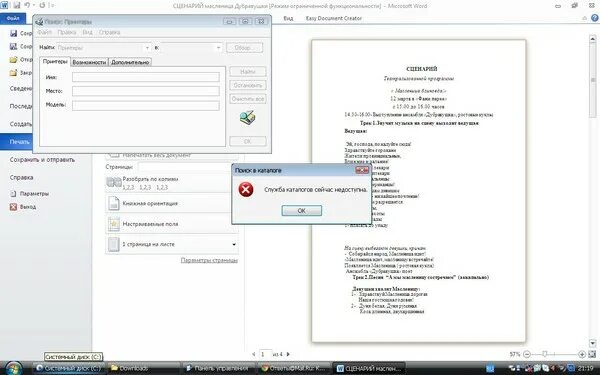Go to the next preview page arrow
Viewport: 600px width, 375px height.
[288, 354]
